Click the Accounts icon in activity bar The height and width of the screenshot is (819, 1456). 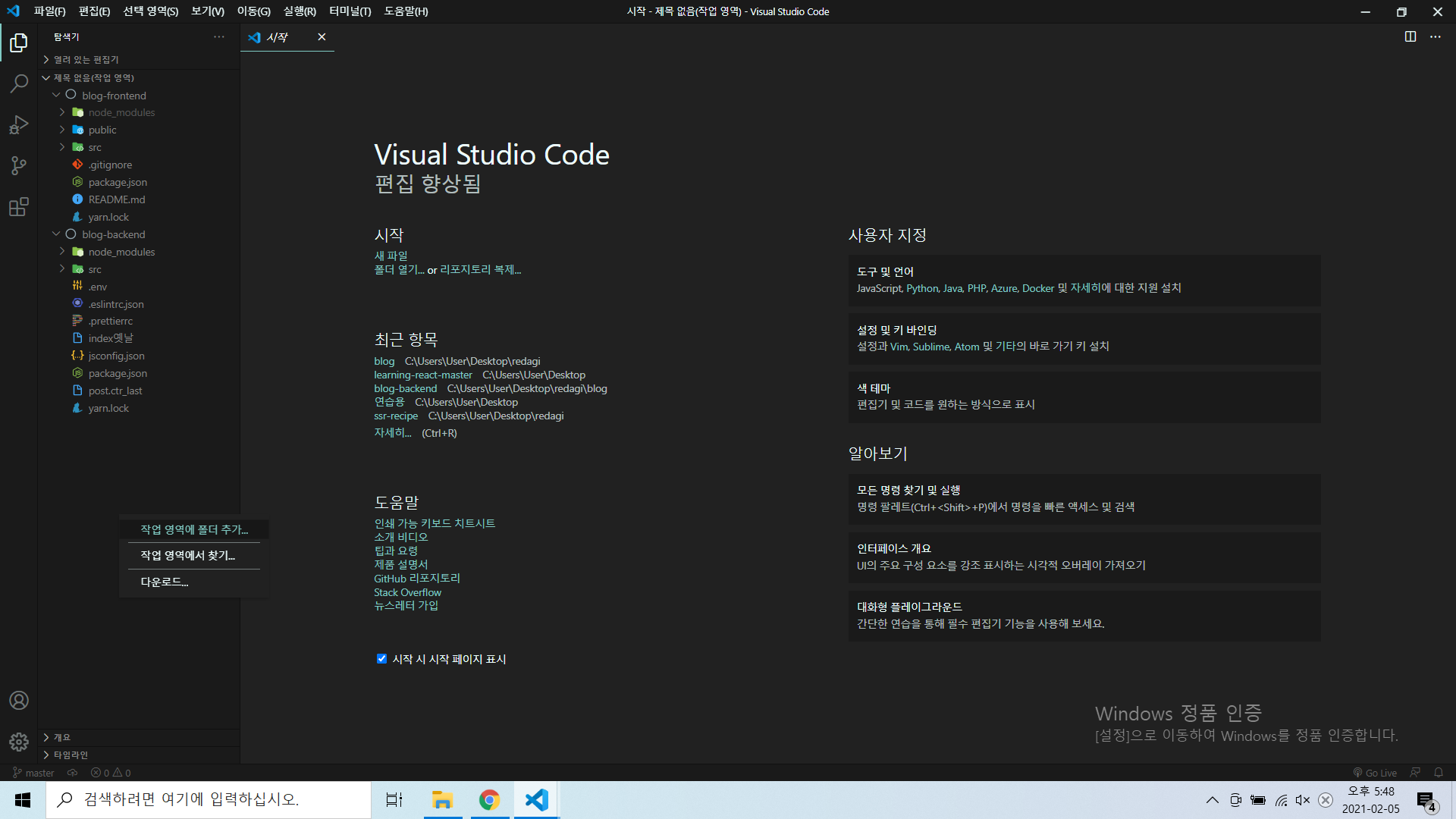pos(19,700)
